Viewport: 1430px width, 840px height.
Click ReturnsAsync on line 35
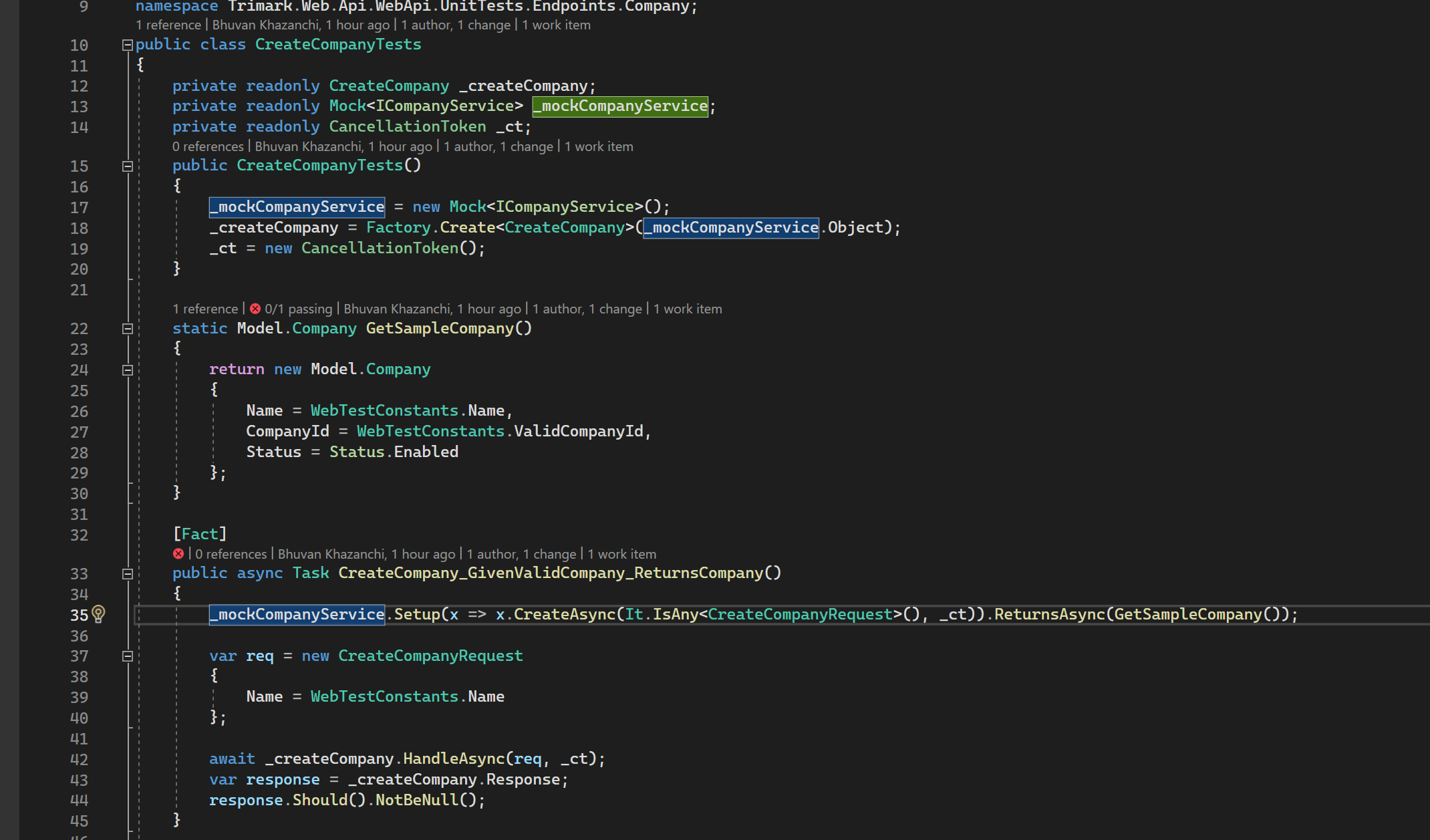point(1050,615)
